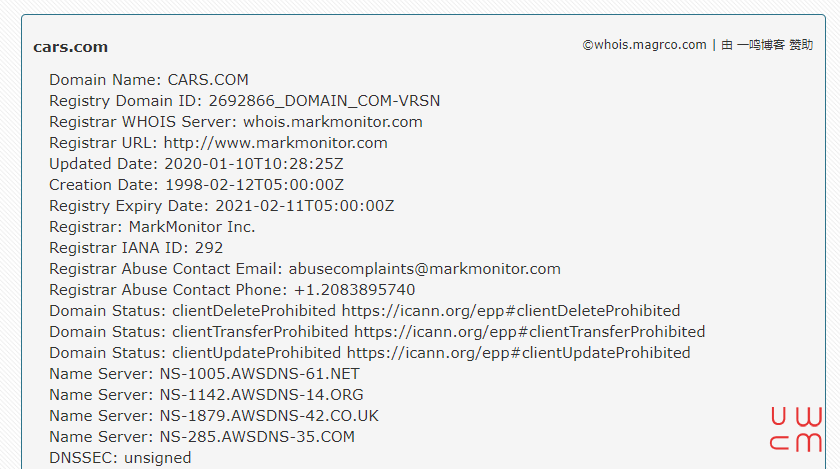
Task: Select the Registry Domain ID line
Action: [x=245, y=101]
